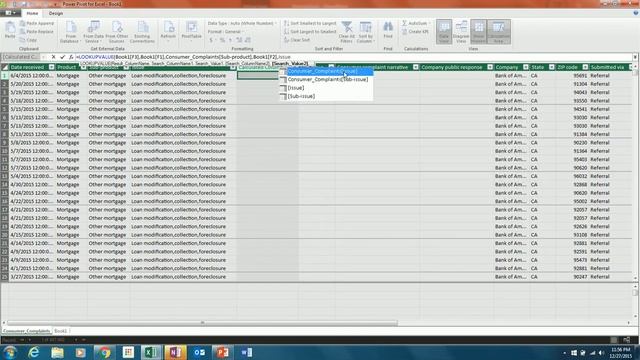This screenshot has height=360, width=640.
Task: Switch to Data View
Action: click(x=444, y=31)
